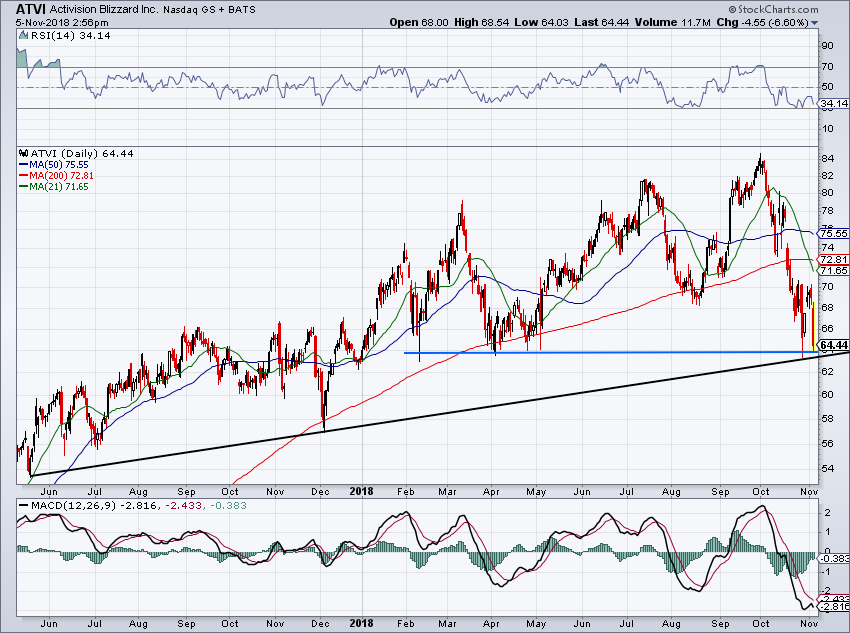Image resolution: width=850 pixels, height=633 pixels.
Task: Click the 64.44 last price tag on right axis
Action: [833, 345]
